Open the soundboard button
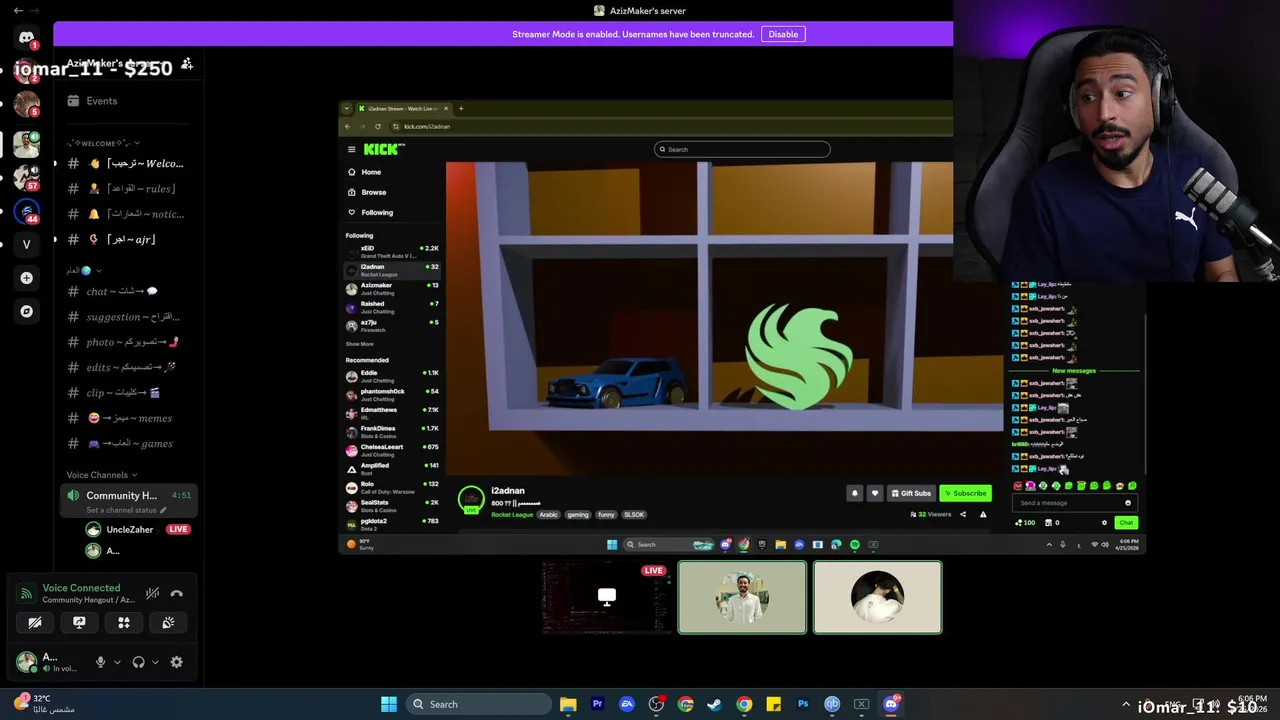 point(168,622)
